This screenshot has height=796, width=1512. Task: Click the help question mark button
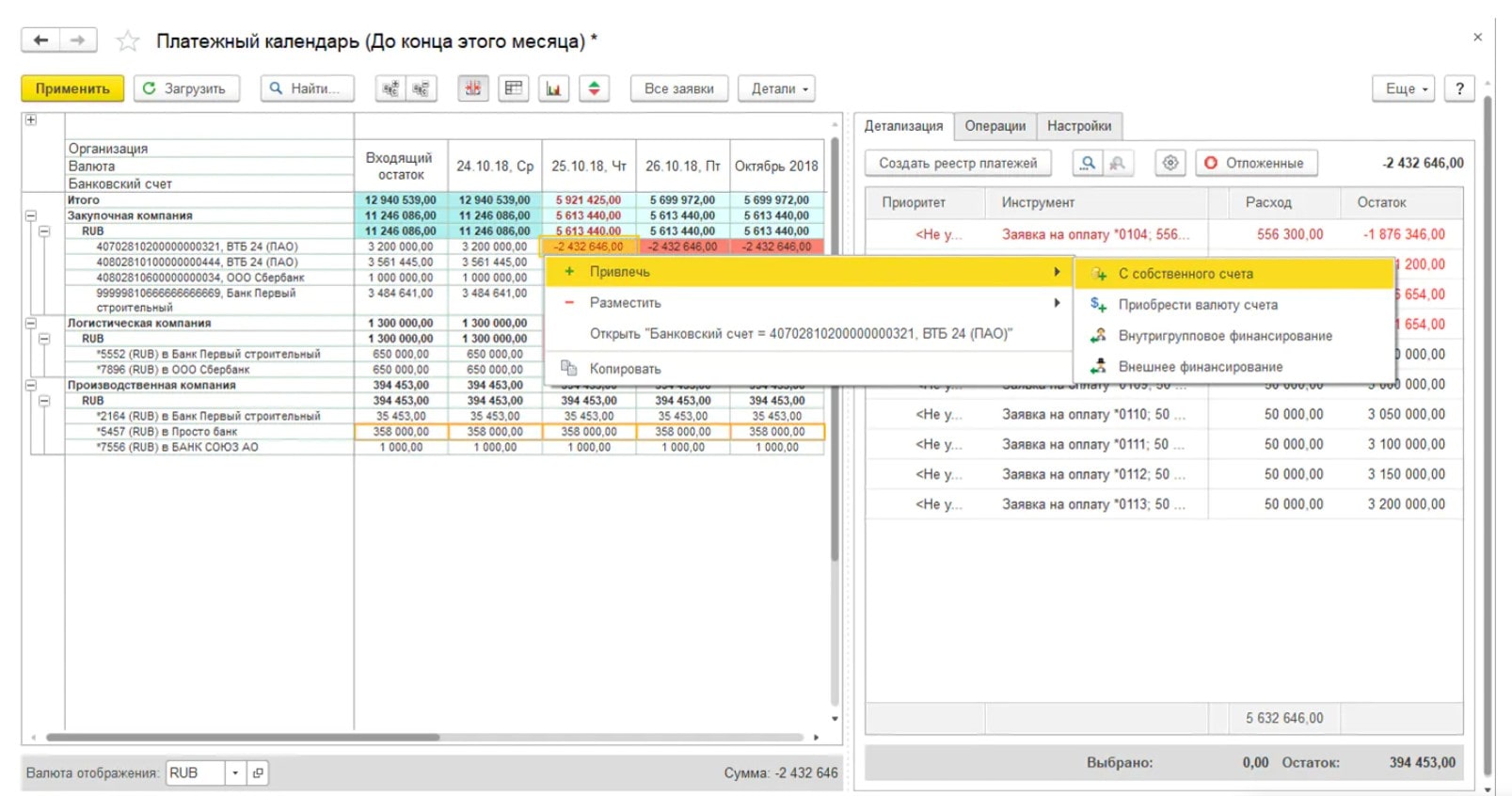[1459, 88]
